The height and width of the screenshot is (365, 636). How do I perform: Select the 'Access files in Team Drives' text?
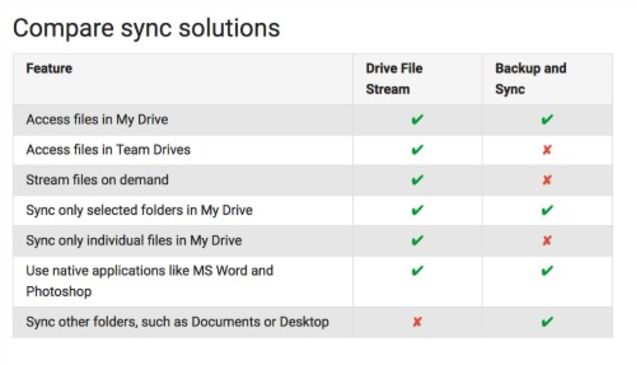click(108, 150)
